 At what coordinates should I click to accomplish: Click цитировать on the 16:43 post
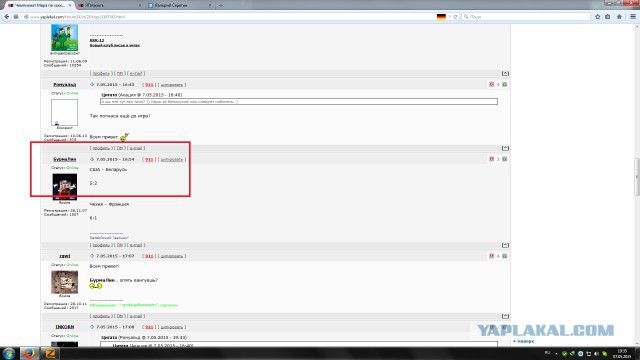pyautogui.click(x=171, y=85)
